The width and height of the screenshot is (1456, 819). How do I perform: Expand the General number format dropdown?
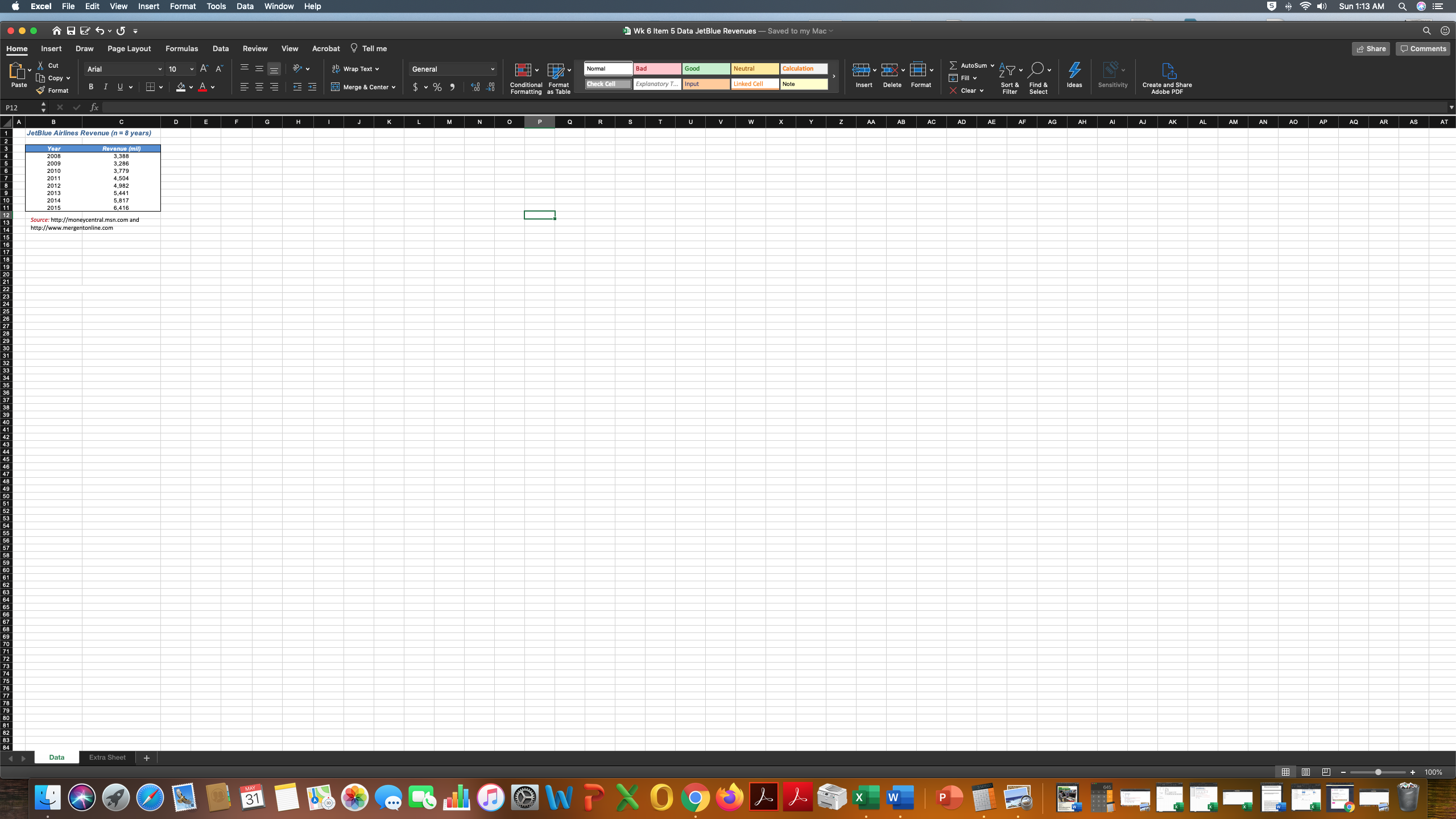[492, 69]
